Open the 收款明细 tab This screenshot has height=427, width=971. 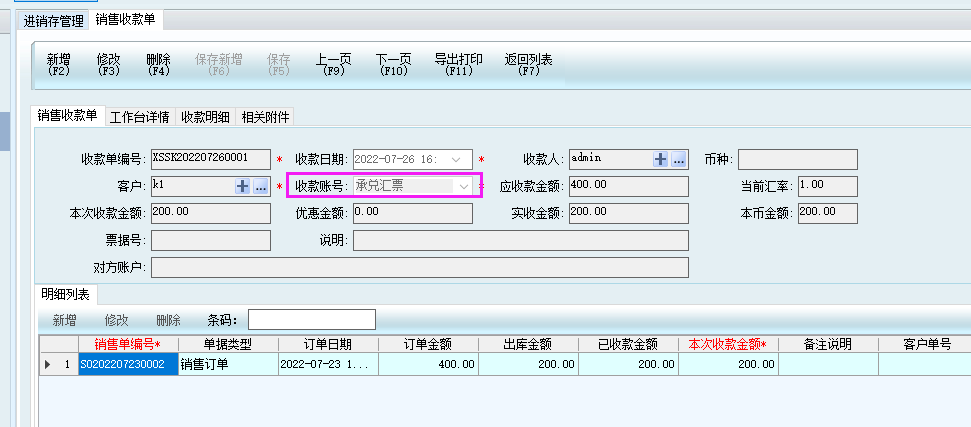tap(206, 117)
